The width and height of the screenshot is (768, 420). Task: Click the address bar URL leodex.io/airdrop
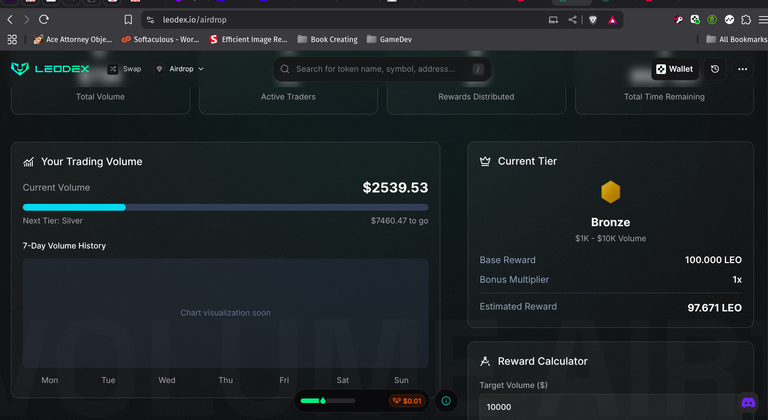pos(194,20)
